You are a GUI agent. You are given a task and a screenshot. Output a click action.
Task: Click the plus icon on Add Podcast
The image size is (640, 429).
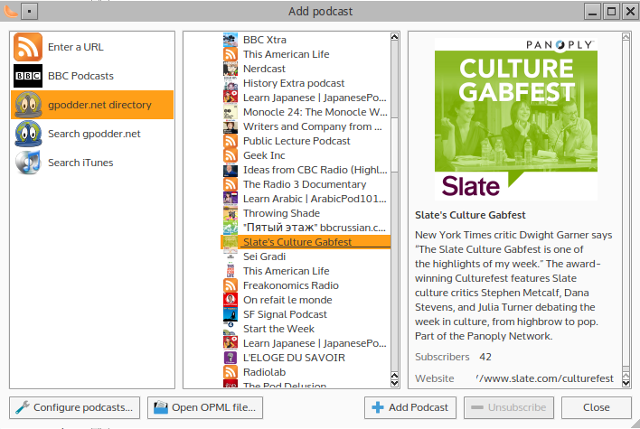(378, 407)
